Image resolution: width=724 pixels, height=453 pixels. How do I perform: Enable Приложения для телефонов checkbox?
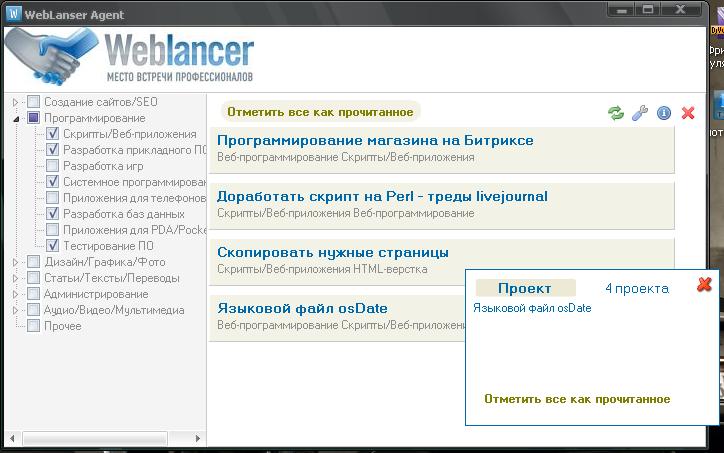click(53, 198)
